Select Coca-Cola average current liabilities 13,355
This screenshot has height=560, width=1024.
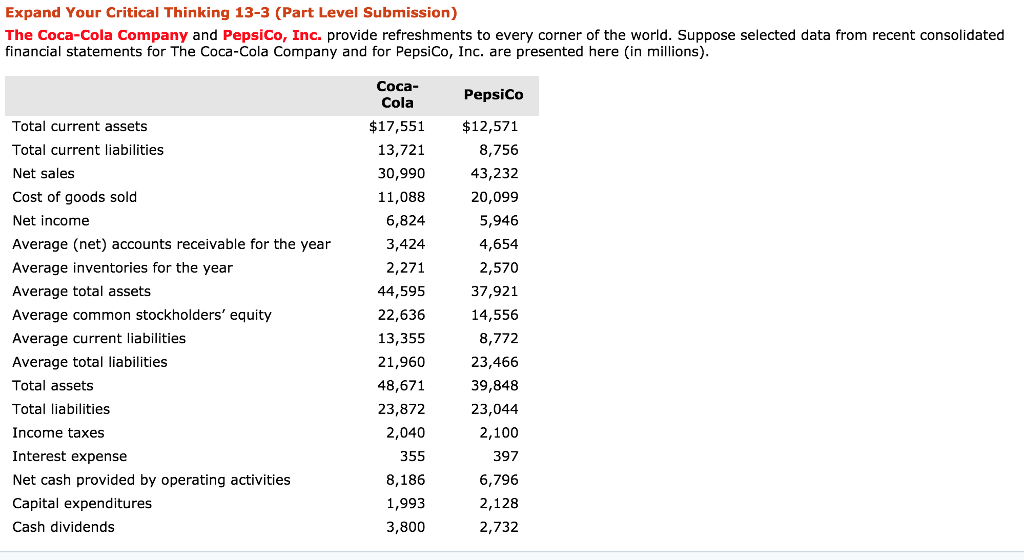(401, 338)
